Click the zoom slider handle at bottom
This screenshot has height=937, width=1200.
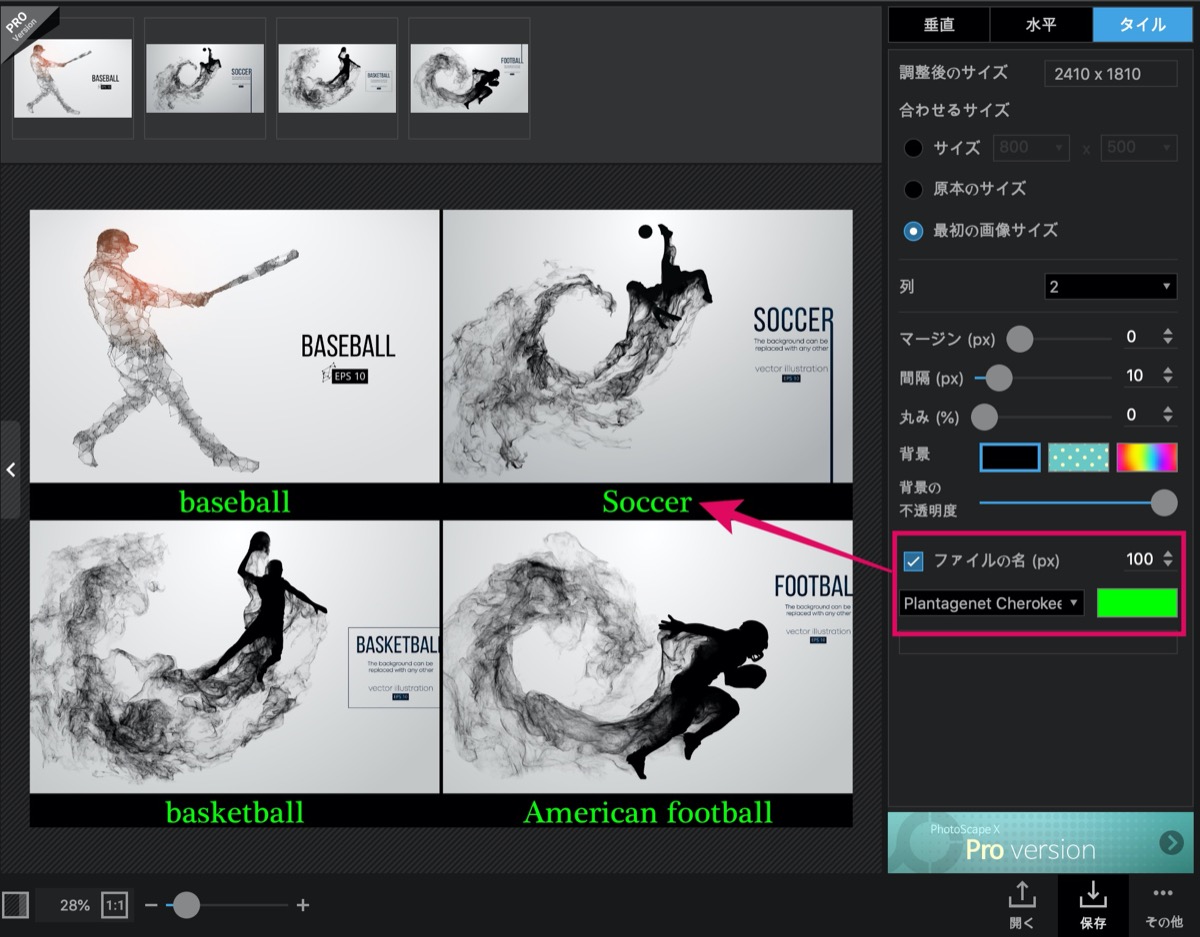[x=186, y=905]
